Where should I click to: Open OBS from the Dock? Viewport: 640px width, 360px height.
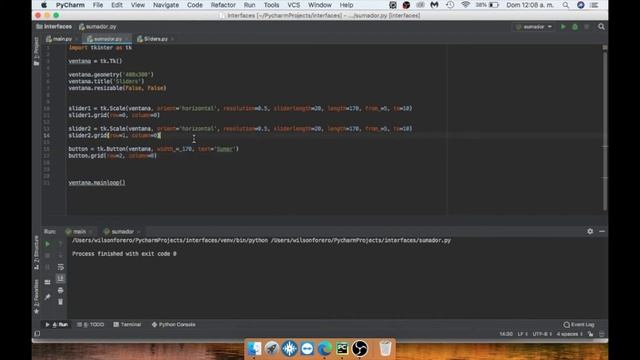point(360,348)
